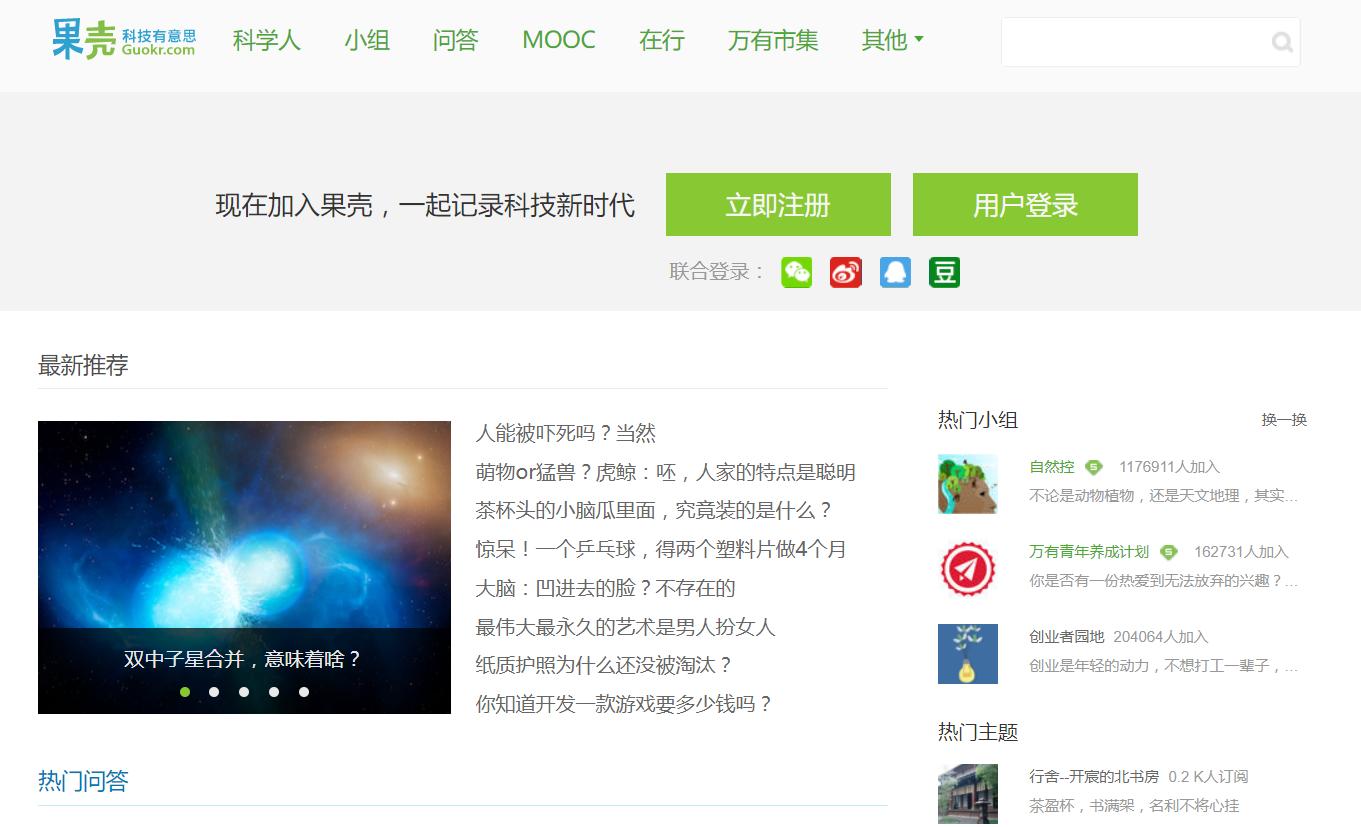This screenshot has width=1361, height=827.
Task: Click the 用户登录 button
Action: (x=1025, y=205)
